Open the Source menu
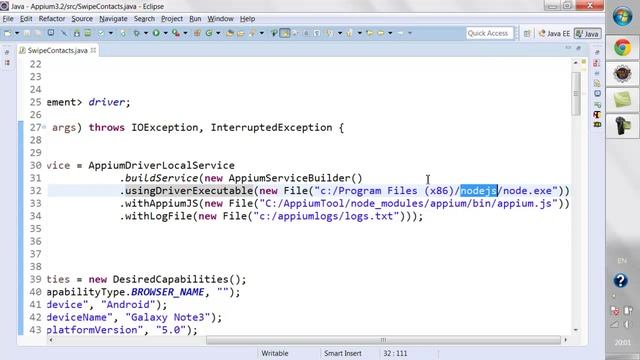The width and height of the screenshot is (640, 360). pyautogui.click(x=82, y=19)
